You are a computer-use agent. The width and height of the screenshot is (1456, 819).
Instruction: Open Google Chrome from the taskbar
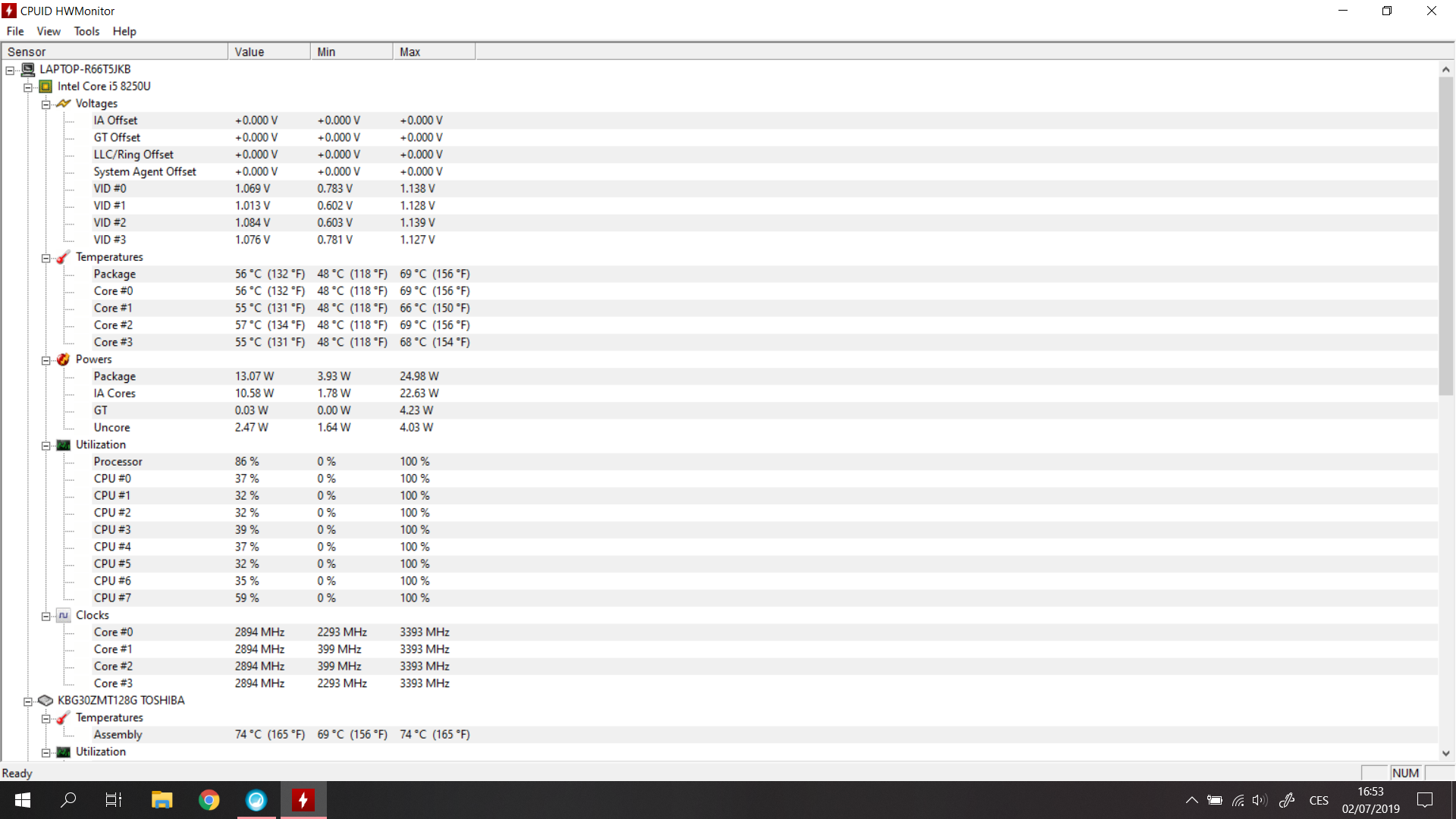pyautogui.click(x=209, y=800)
